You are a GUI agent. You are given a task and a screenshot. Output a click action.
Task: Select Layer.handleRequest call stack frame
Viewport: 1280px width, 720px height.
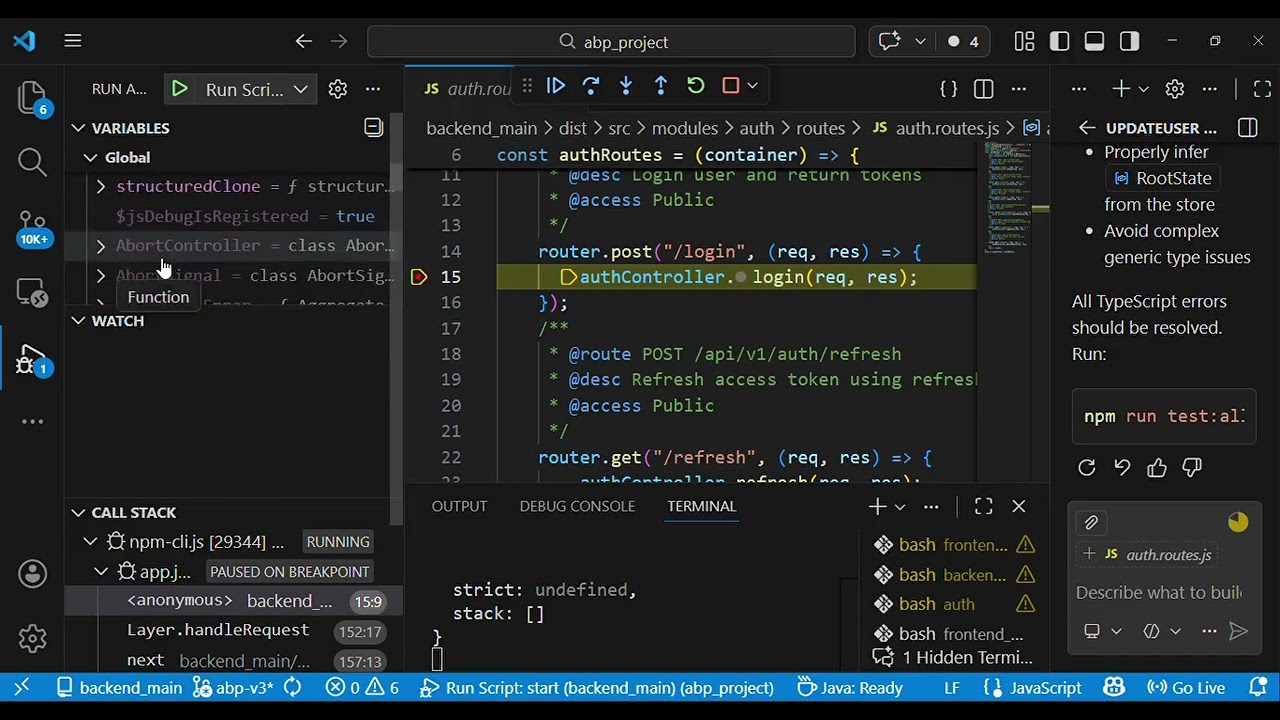pos(235,631)
